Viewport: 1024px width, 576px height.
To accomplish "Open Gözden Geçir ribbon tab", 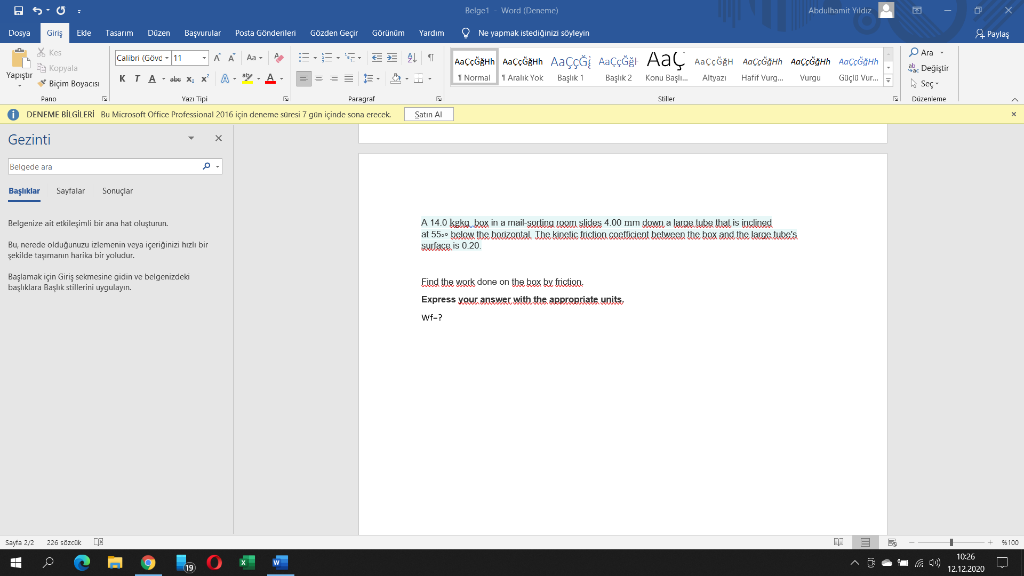I will (x=334, y=33).
